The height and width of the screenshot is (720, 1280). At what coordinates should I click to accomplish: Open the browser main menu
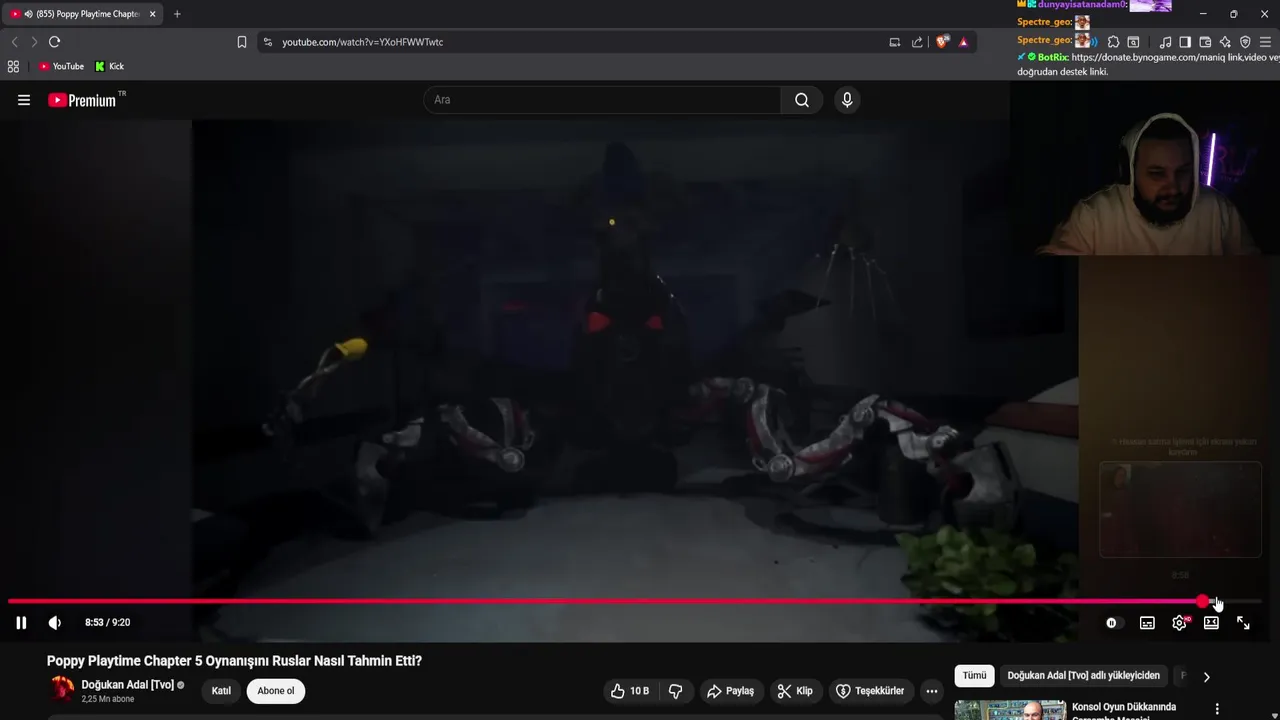point(1267,42)
